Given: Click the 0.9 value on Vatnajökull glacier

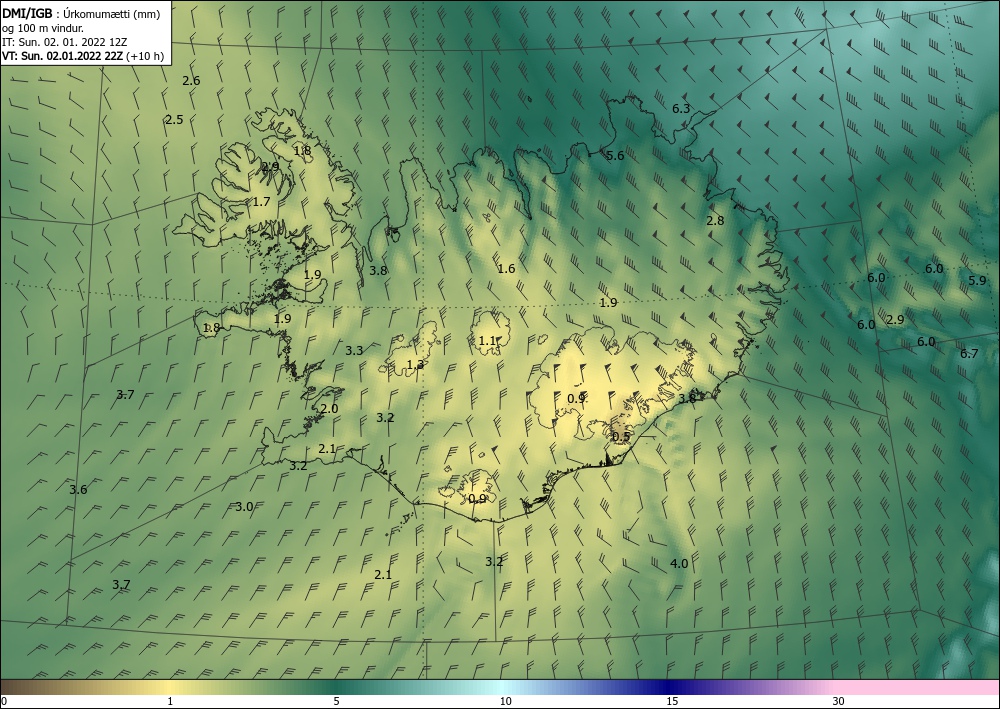Looking at the screenshot, I should [x=577, y=398].
